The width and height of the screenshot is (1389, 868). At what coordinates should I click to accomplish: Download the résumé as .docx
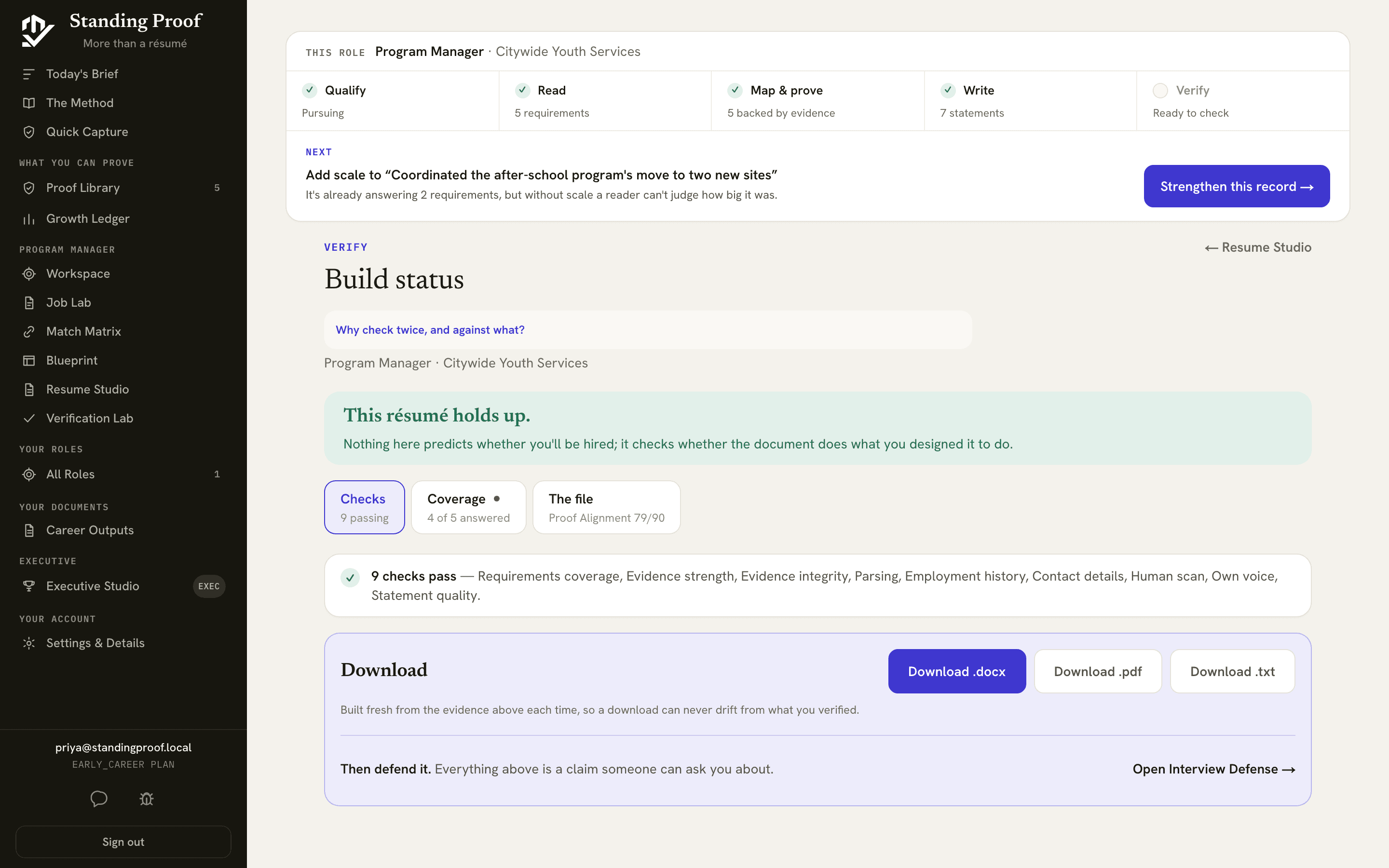[x=957, y=671]
